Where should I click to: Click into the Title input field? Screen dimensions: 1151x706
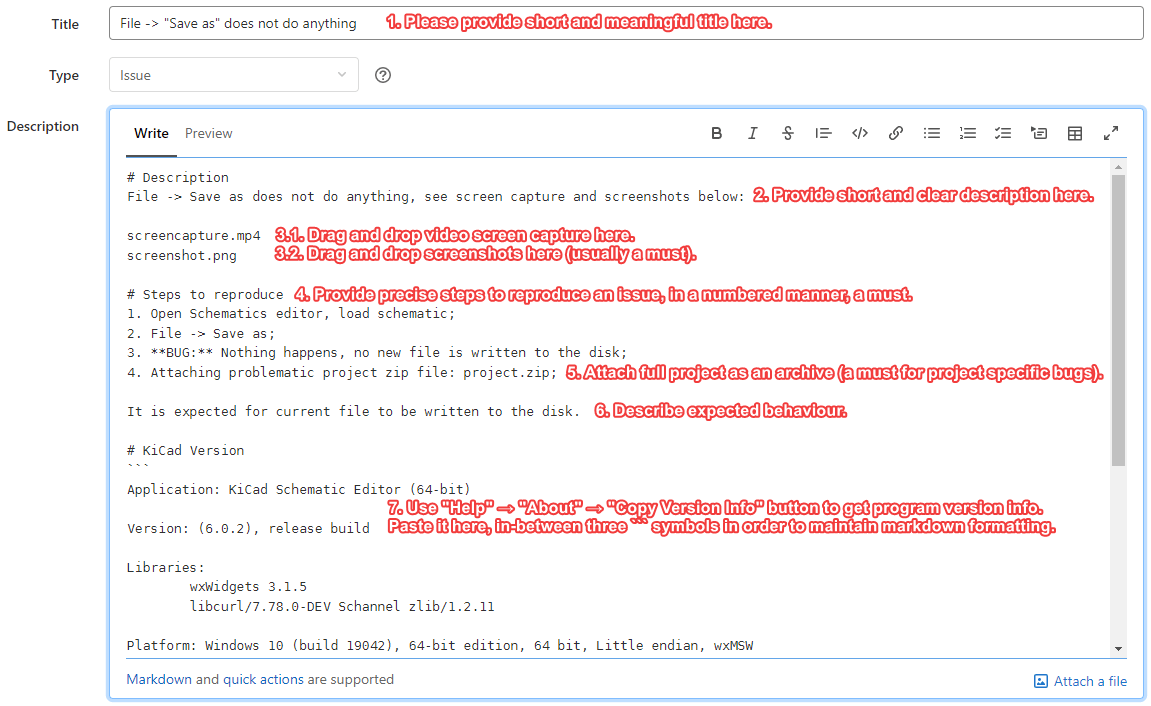pos(626,23)
